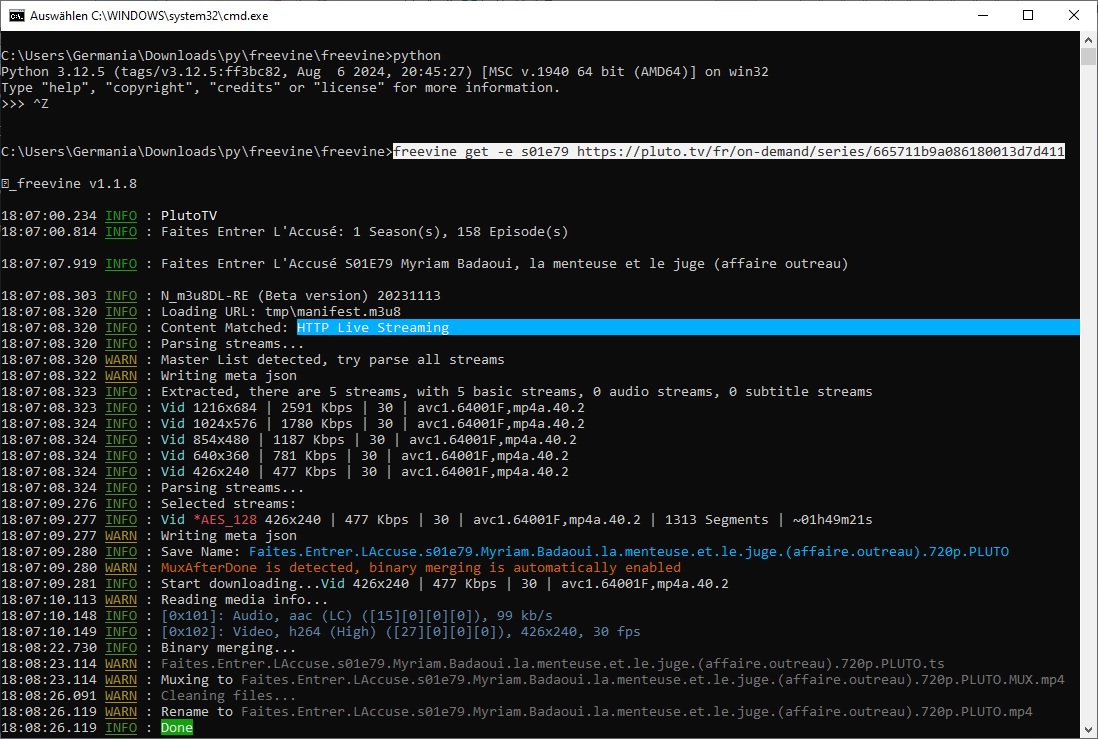Click timestamp 18:07:00.234
The width and height of the screenshot is (1098, 739).
(48, 216)
